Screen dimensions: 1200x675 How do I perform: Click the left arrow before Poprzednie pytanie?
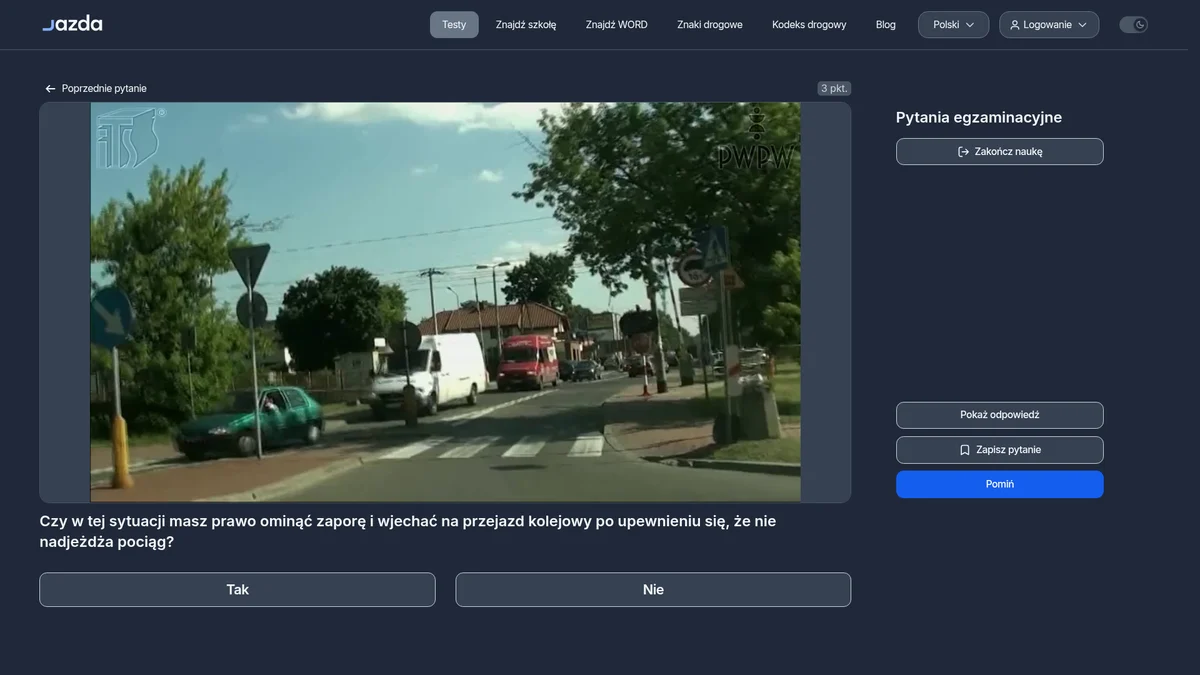point(50,89)
